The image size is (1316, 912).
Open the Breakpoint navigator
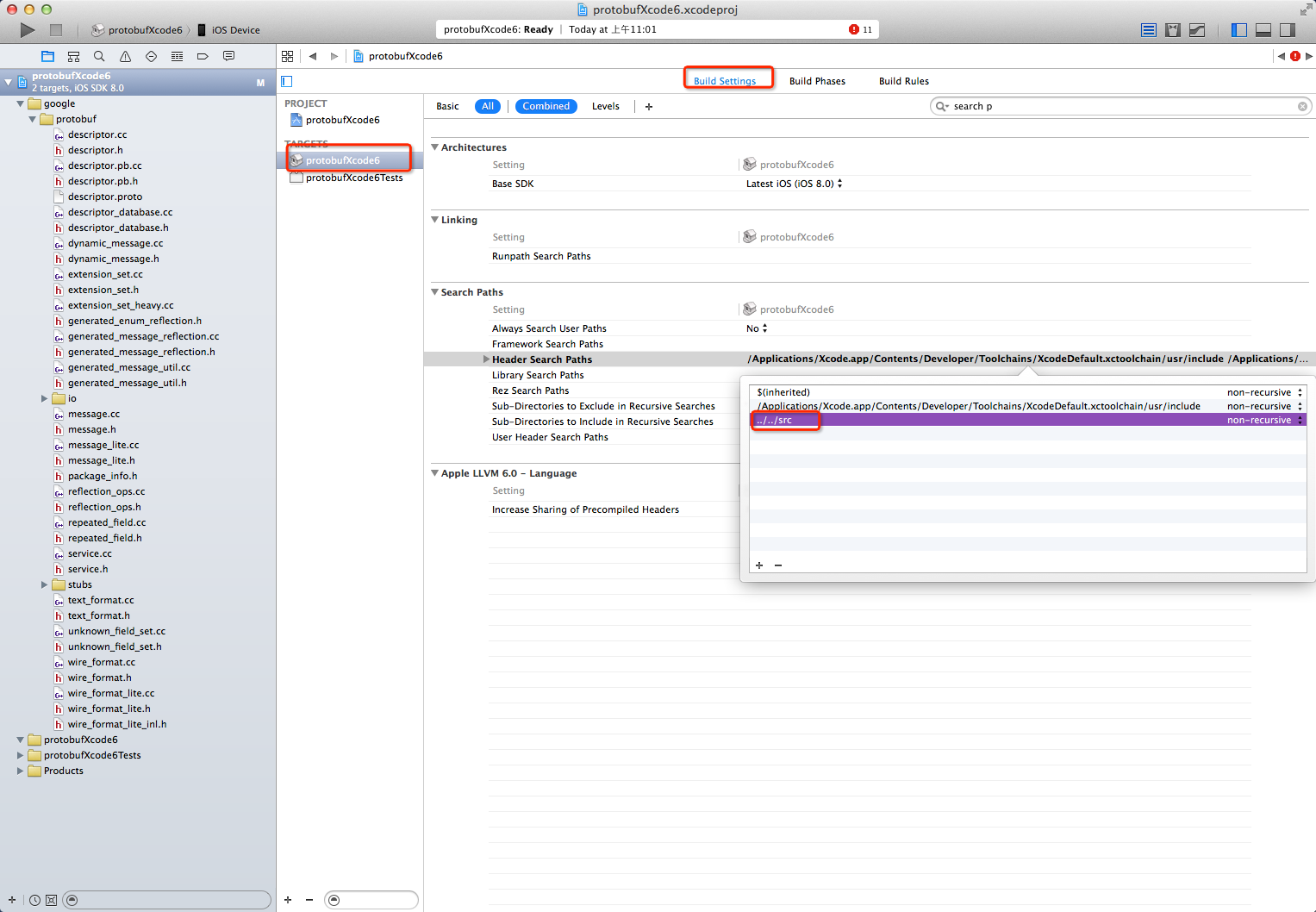203,56
